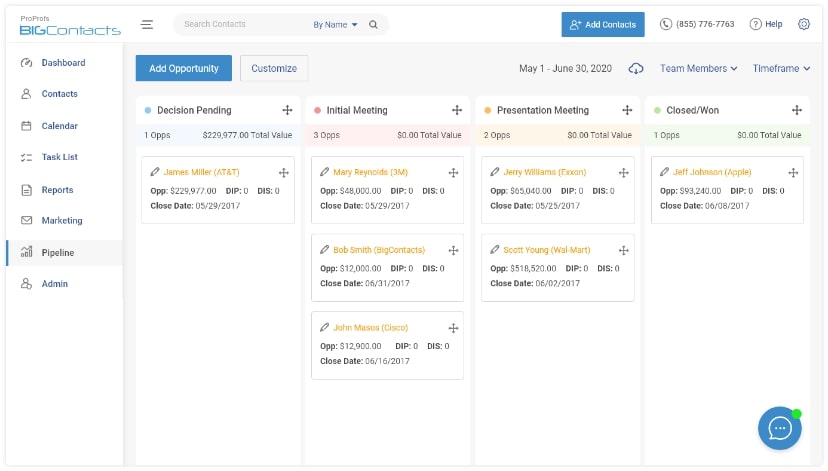Click move handle on Mary Reynolds card

point(453,173)
